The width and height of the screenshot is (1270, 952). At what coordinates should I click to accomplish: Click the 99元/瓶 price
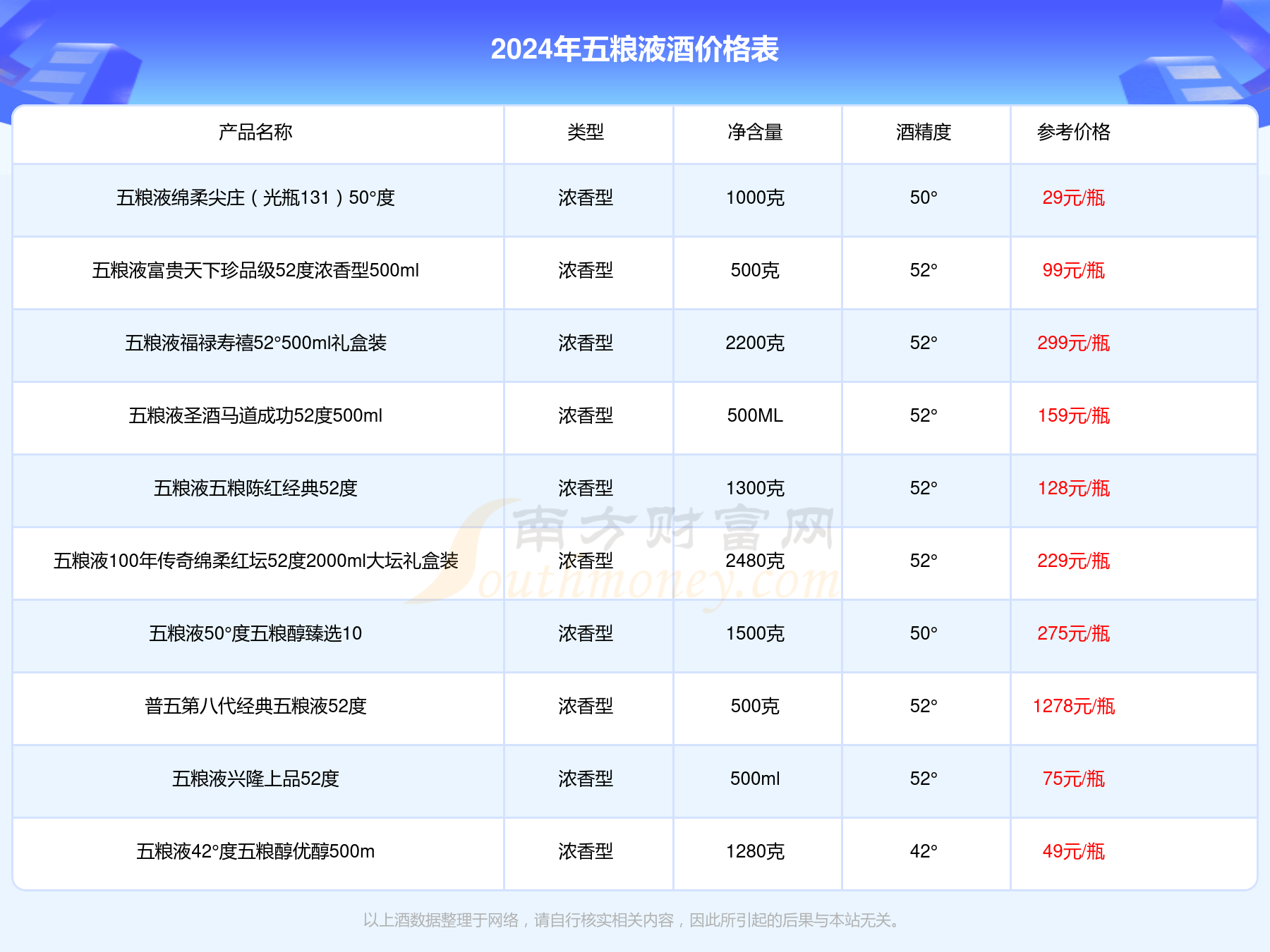(1074, 271)
